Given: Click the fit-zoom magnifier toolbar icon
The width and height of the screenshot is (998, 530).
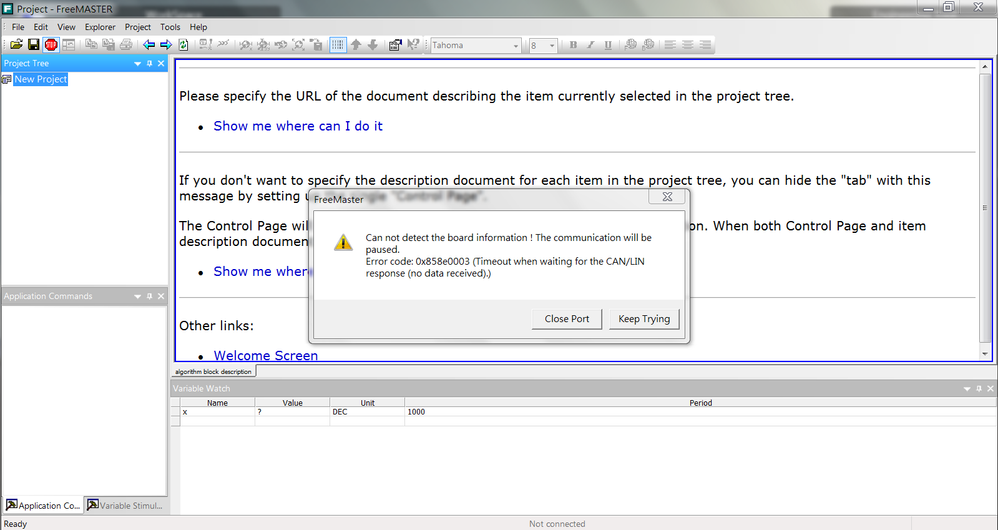Looking at the screenshot, I should click(298, 45).
